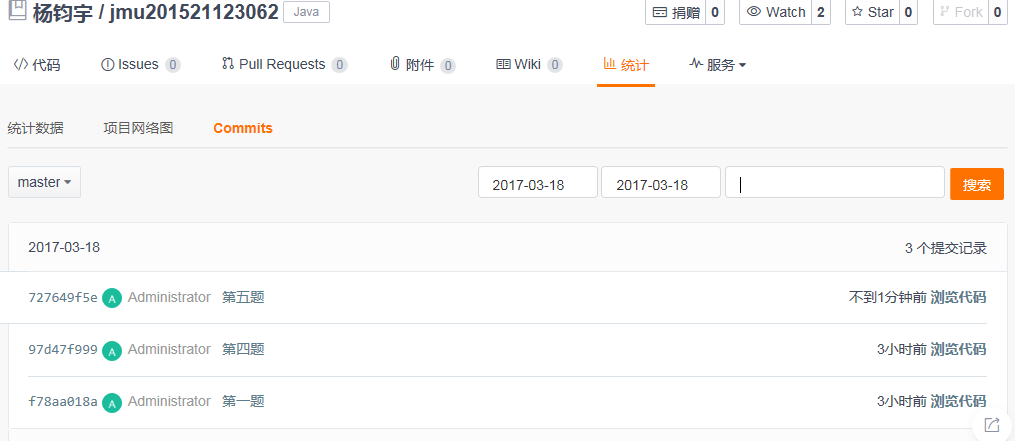Browse code for the 第四题 commit
The image size is (1015, 441).
click(x=959, y=350)
